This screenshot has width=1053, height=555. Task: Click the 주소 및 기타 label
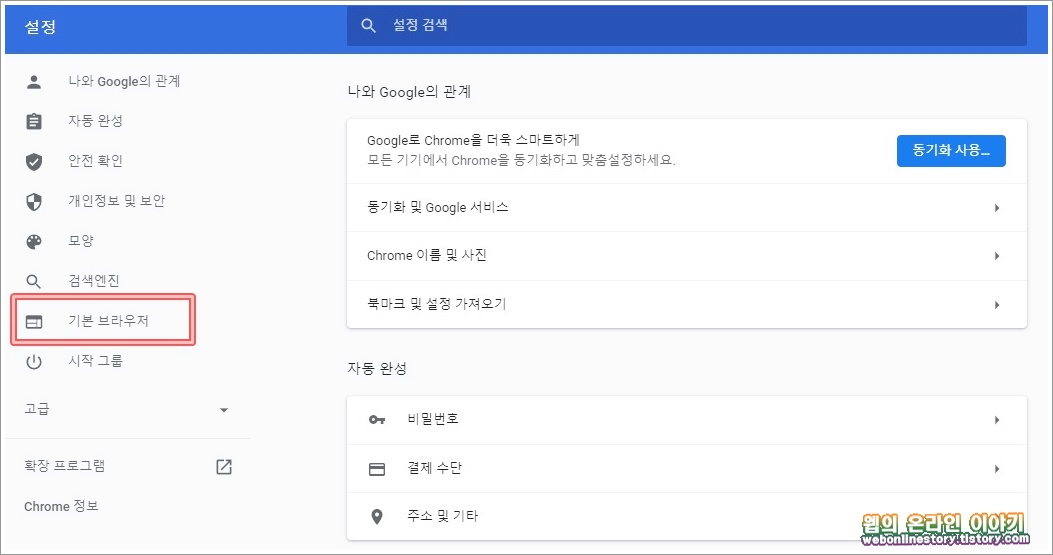443,516
